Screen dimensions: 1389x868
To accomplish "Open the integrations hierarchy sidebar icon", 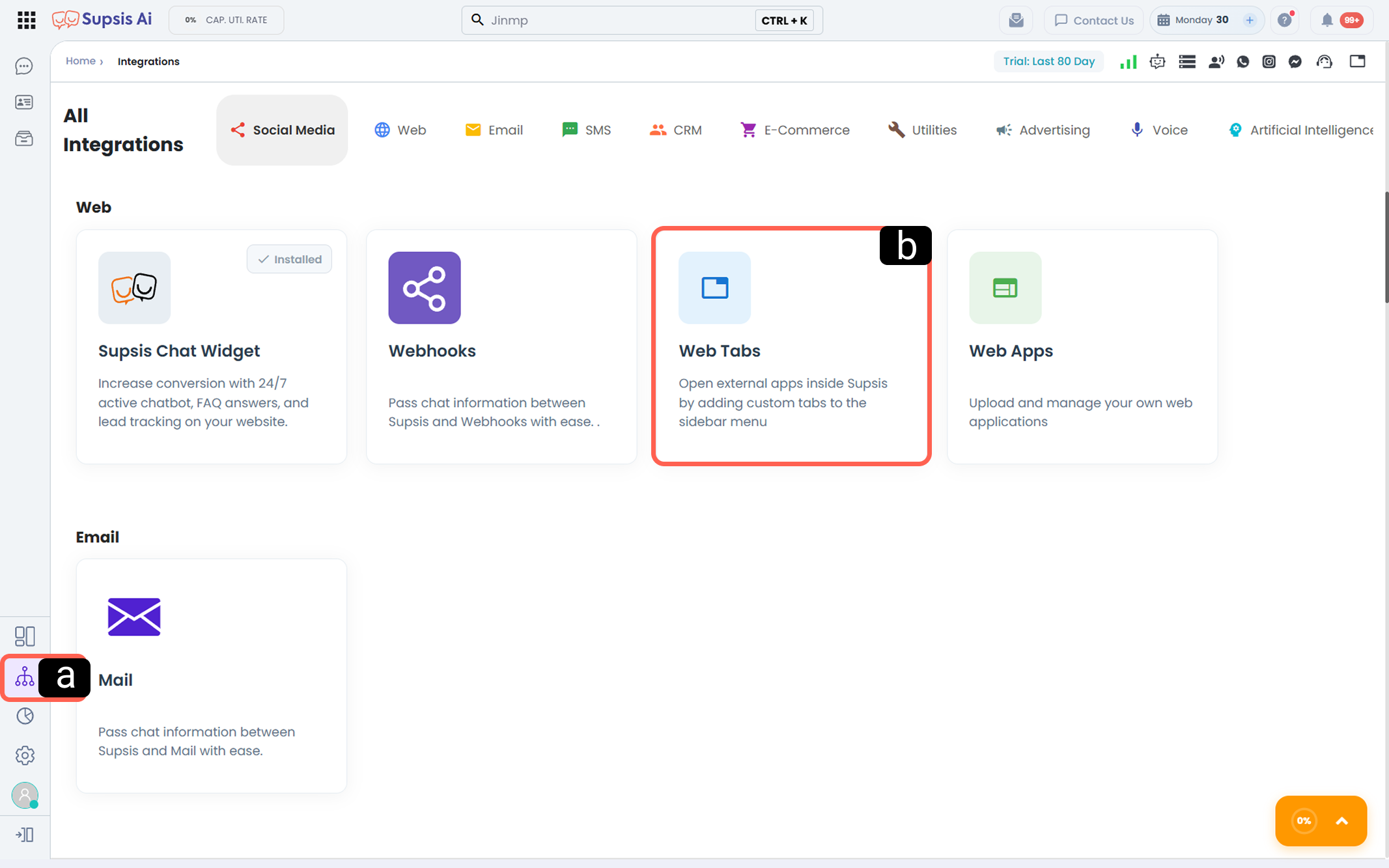I will [x=25, y=677].
